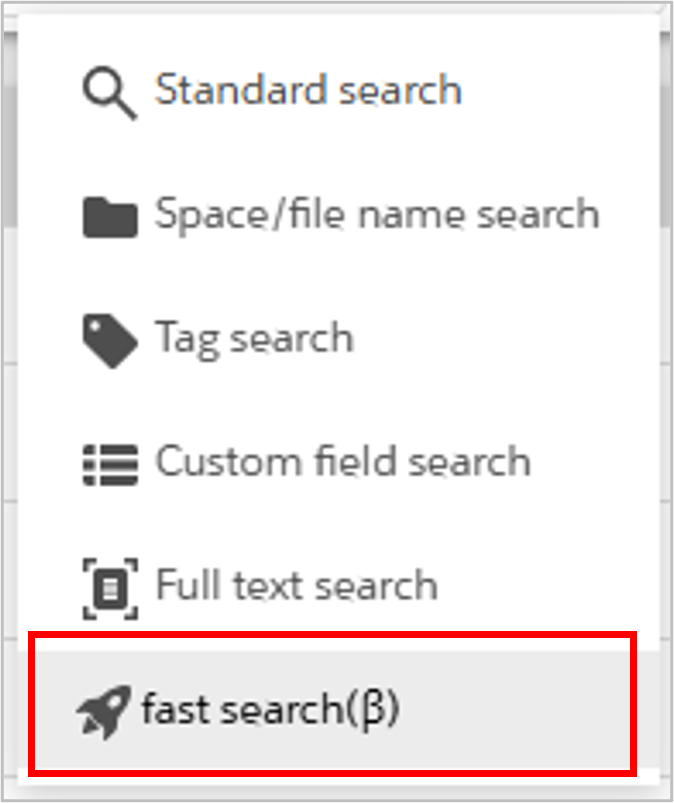
Task: Choose Space/file name search from the menu
Action: pos(376,214)
